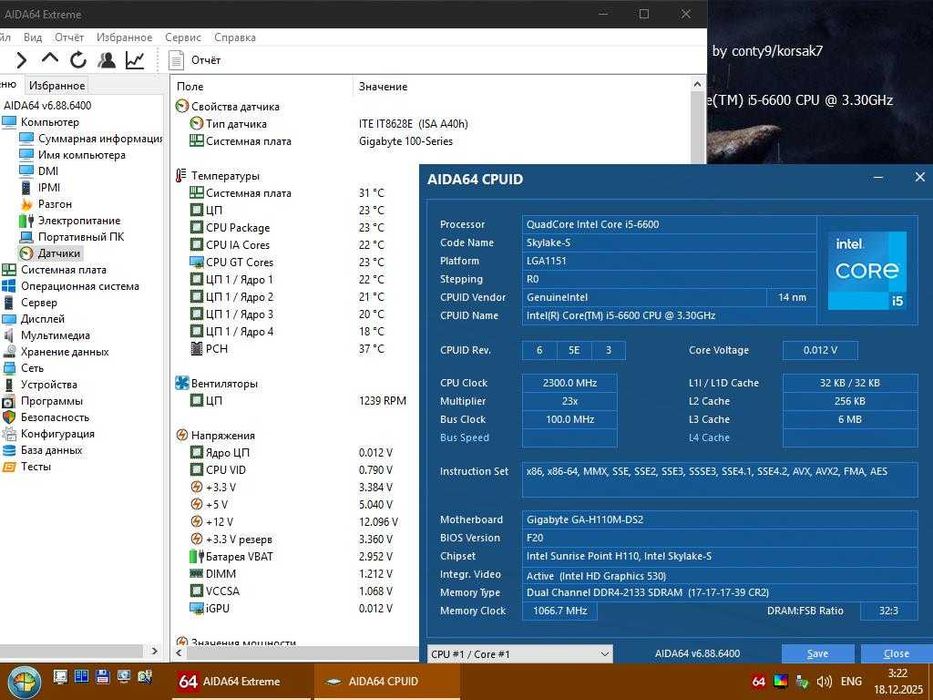This screenshot has height=700, width=933.
Task: Select Сервер tree item
Action: tap(39, 302)
